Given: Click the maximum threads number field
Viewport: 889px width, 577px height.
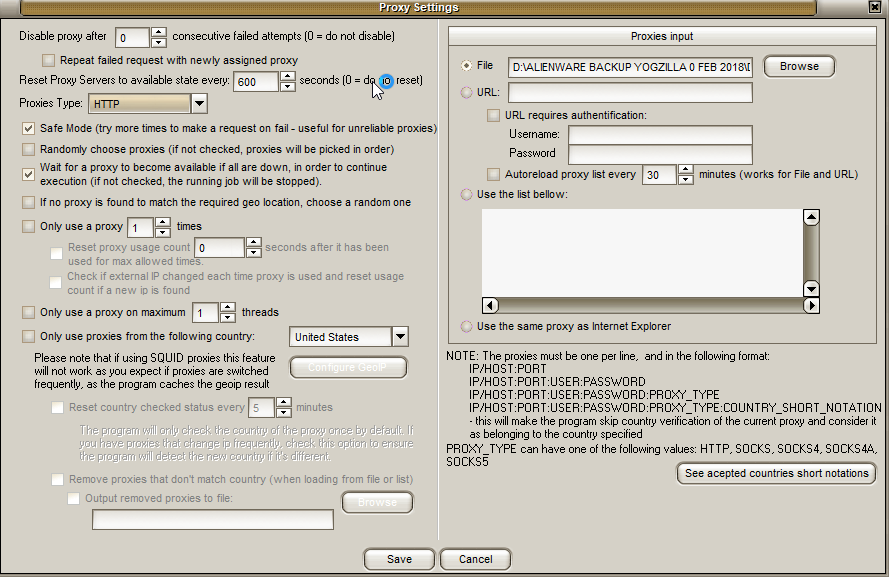Looking at the screenshot, I should coord(205,313).
